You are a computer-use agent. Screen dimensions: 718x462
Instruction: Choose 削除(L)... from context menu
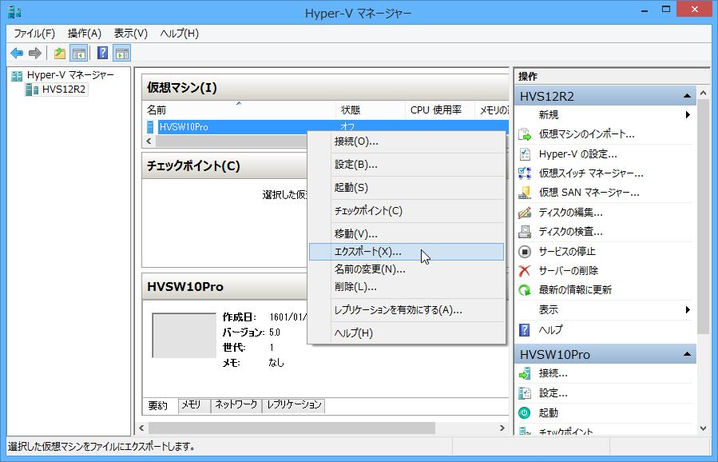click(x=407, y=287)
